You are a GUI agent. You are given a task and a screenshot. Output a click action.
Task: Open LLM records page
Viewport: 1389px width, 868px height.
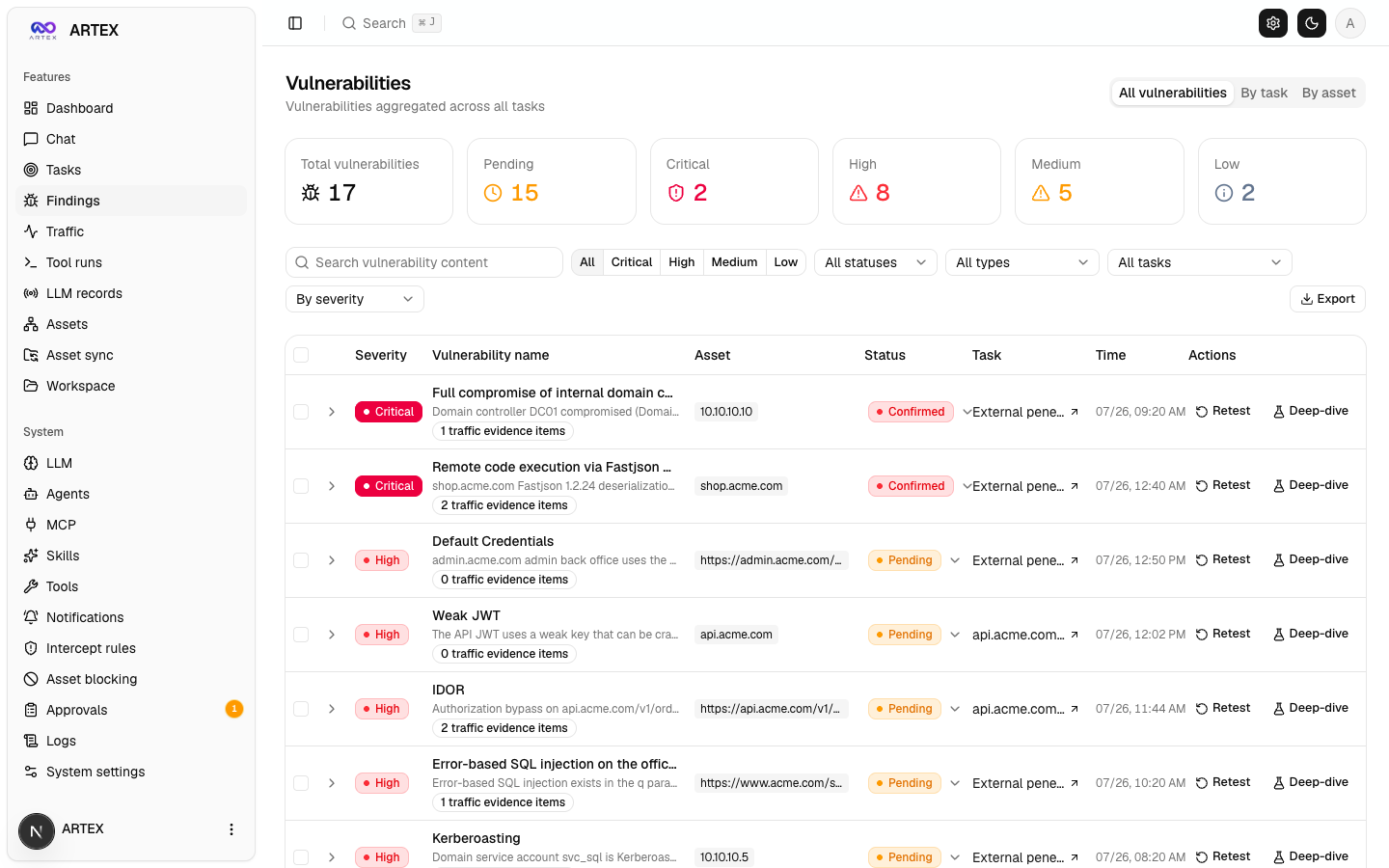point(131,293)
